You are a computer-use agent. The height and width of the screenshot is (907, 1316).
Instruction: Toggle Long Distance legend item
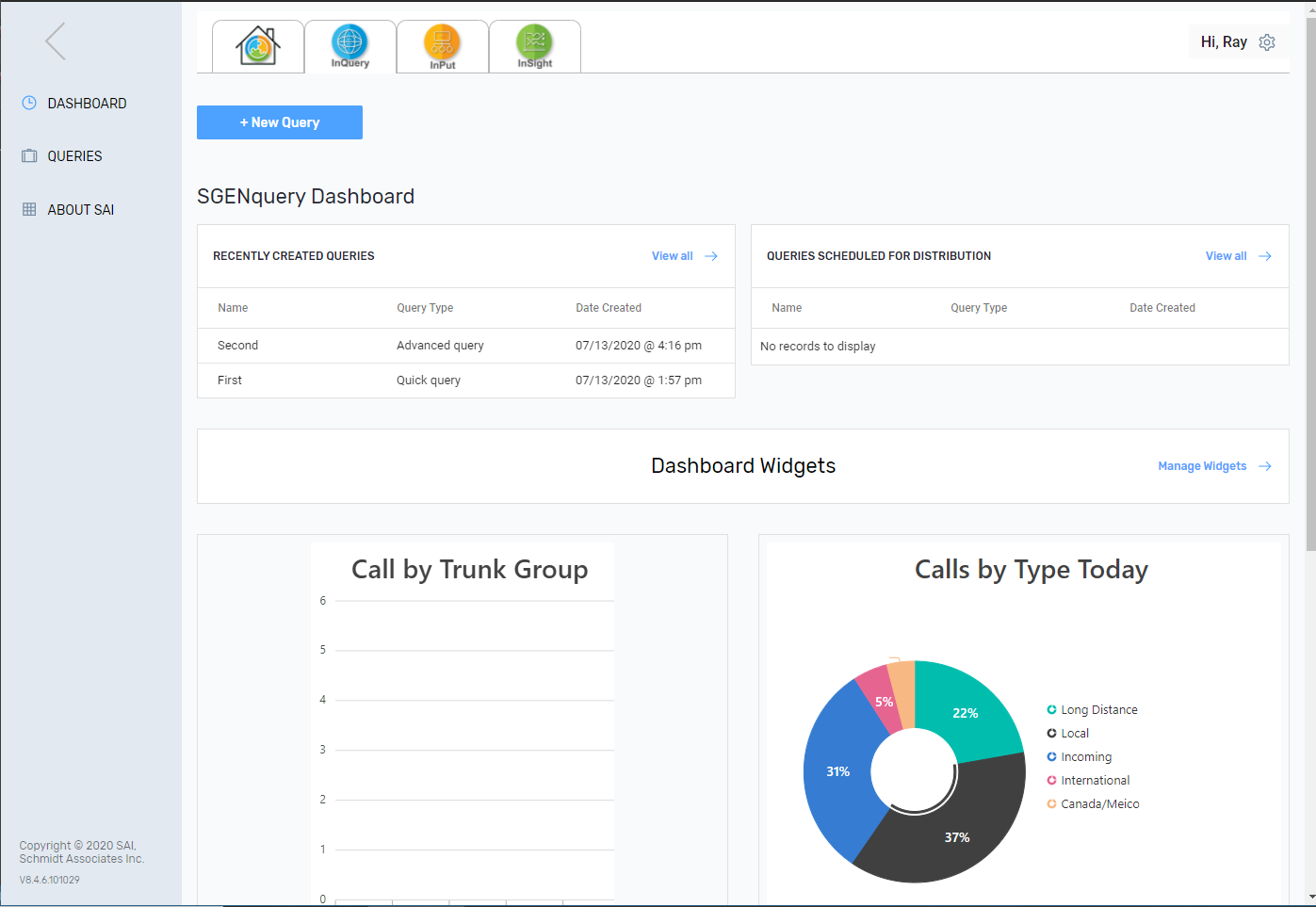click(1093, 710)
